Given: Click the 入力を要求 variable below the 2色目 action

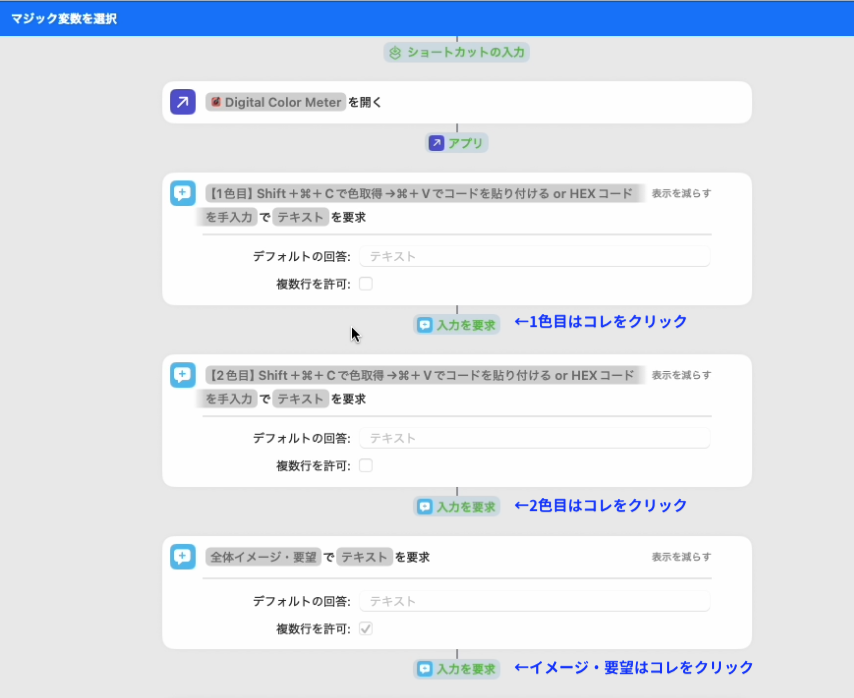Looking at the screenshot, I should 456,506.
